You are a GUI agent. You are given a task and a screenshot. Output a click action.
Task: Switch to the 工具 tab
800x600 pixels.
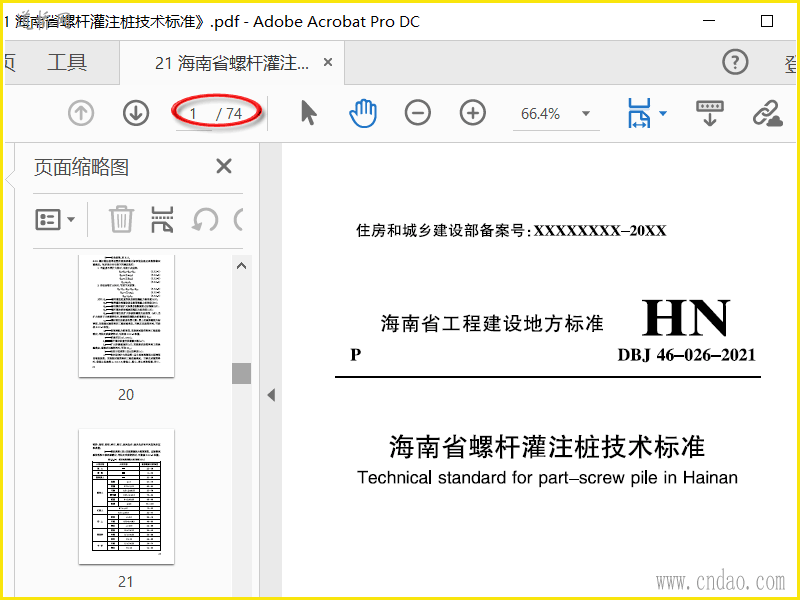coord(67,63)
